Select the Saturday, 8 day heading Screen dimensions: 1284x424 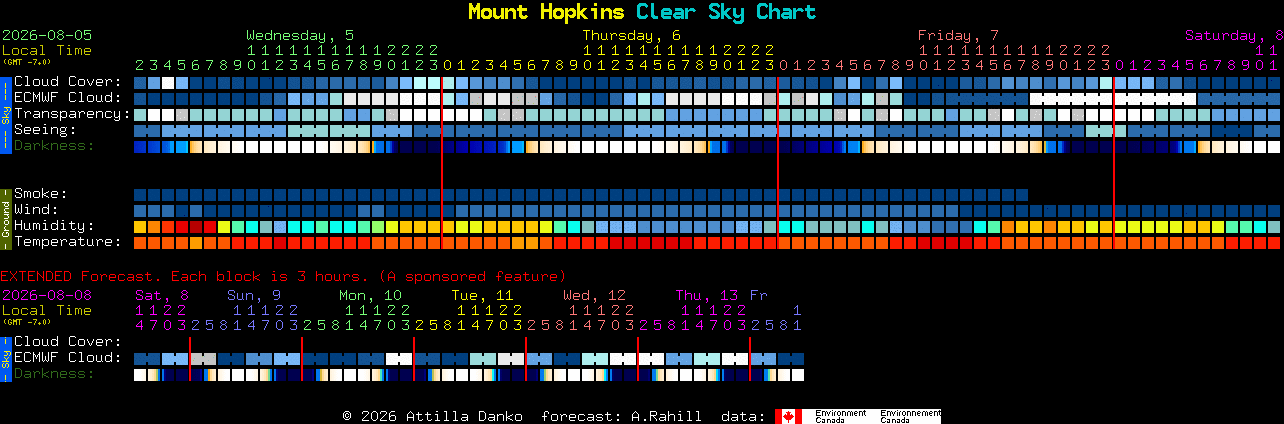coord(1234,35)
